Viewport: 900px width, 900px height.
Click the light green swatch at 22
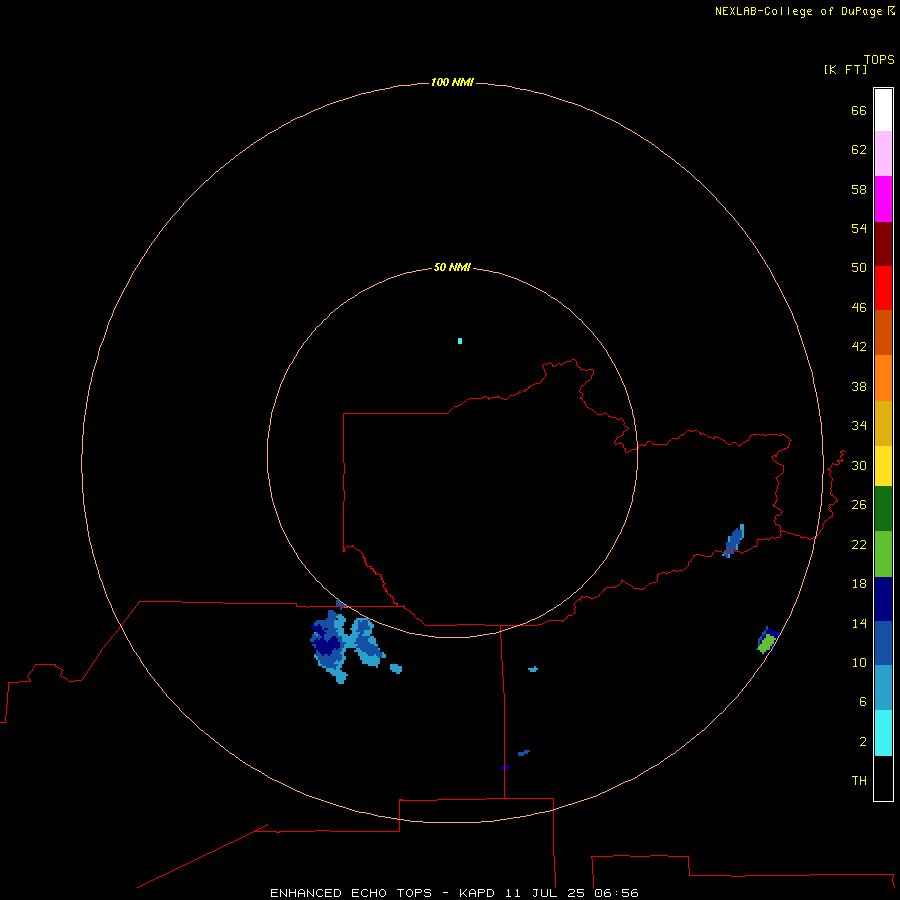pyautogui.click(x=883, y=554)
